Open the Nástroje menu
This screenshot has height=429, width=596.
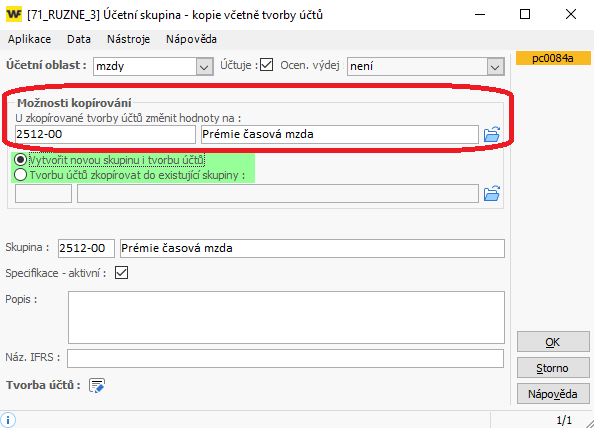tap(128, 39)
